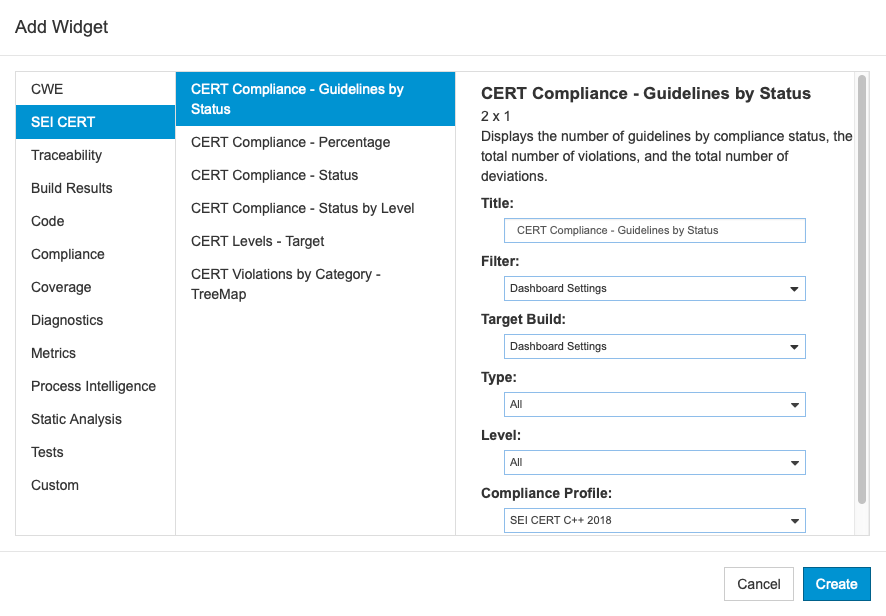This screenshot has height=616, width=886.
Task: Select the Process Intelligence category
Action: 95,386
